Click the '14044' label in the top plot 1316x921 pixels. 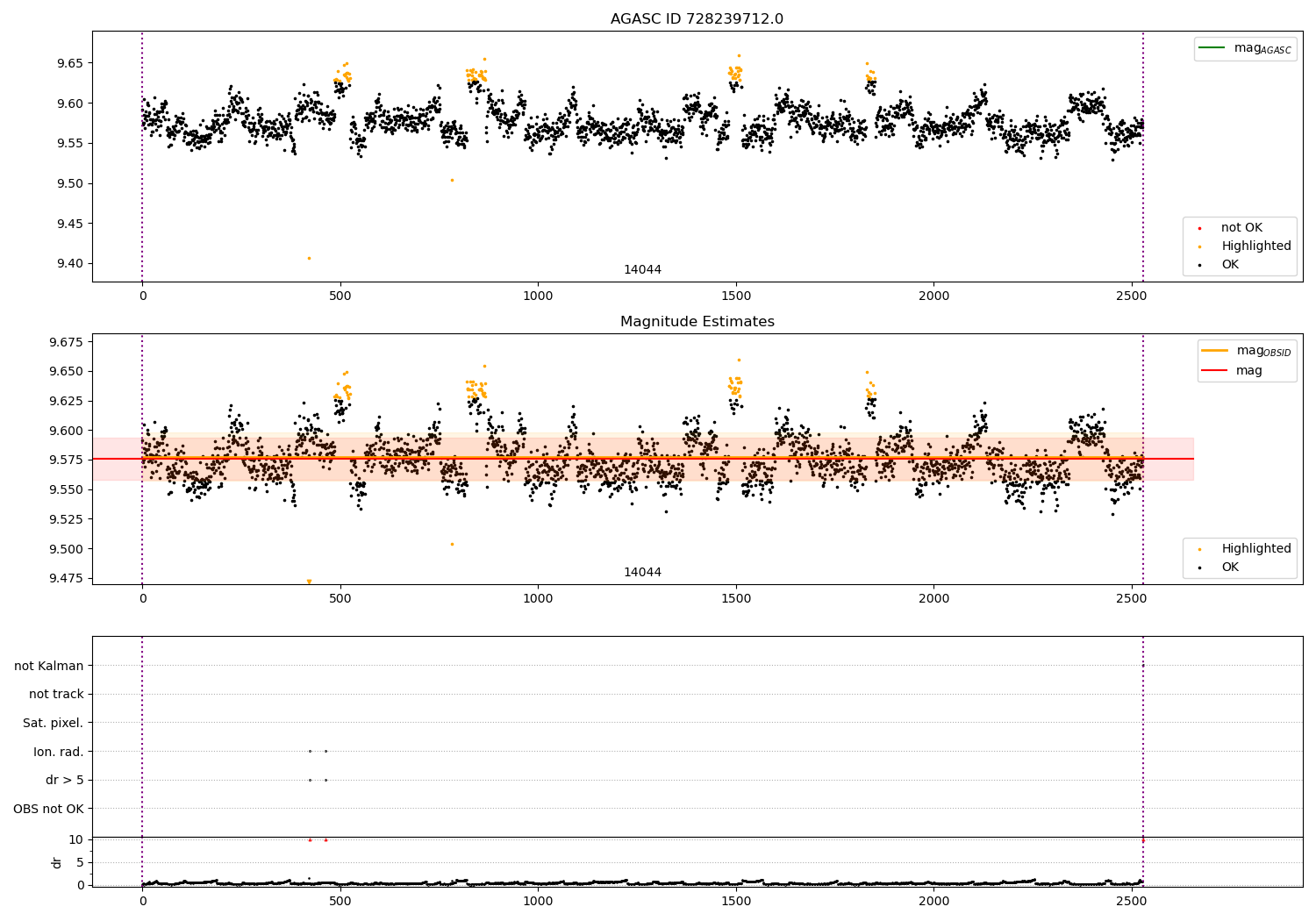click(642, 270)
